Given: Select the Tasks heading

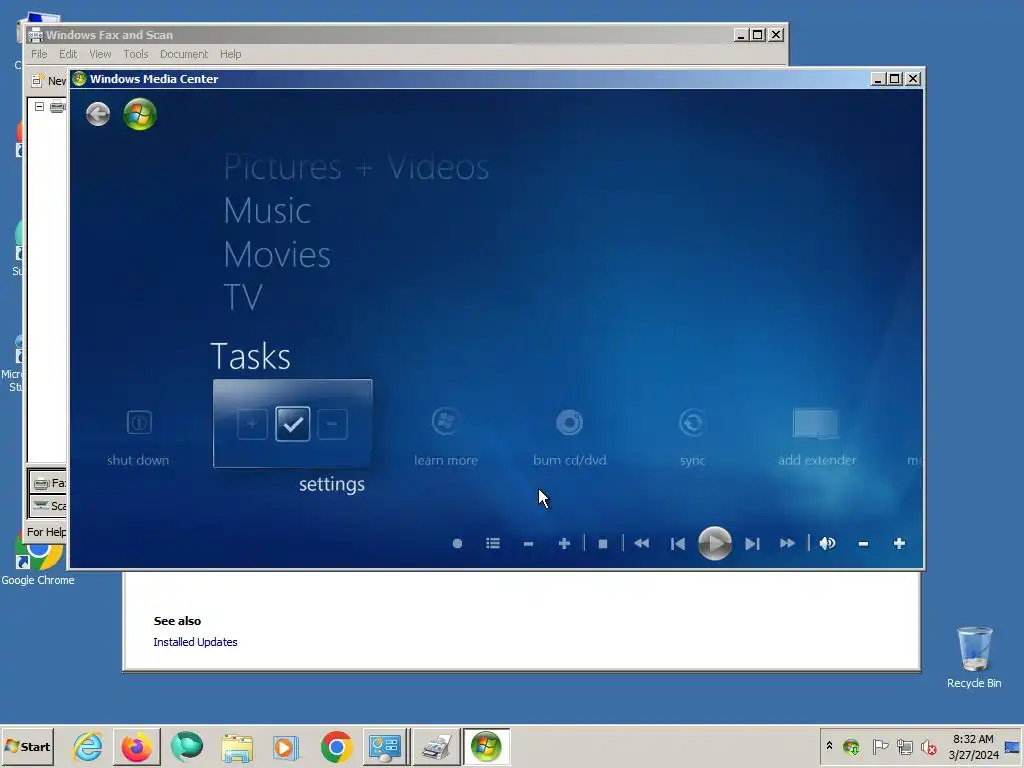Looking at the screenshot, I should (x=250, y=357).
